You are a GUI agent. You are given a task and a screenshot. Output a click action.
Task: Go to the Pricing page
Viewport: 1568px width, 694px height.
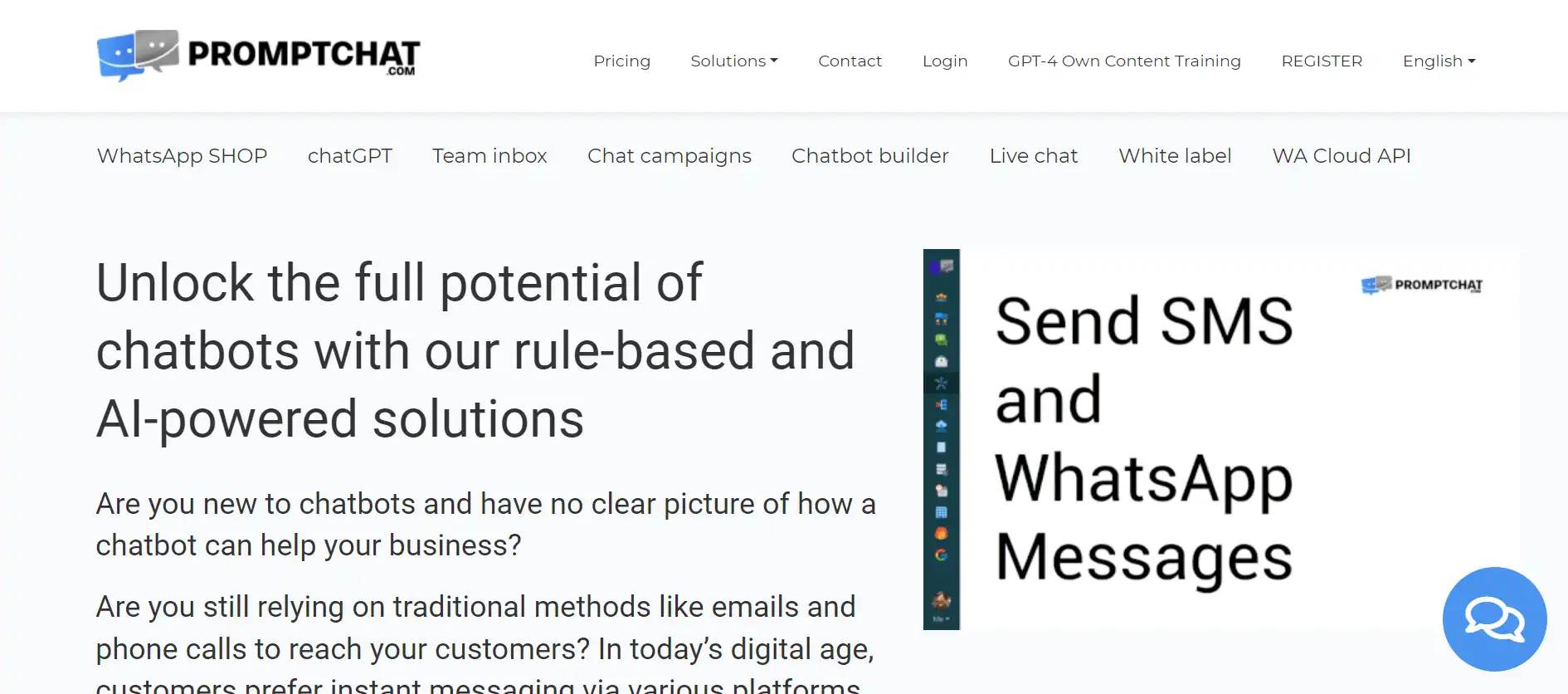point(621,61)
